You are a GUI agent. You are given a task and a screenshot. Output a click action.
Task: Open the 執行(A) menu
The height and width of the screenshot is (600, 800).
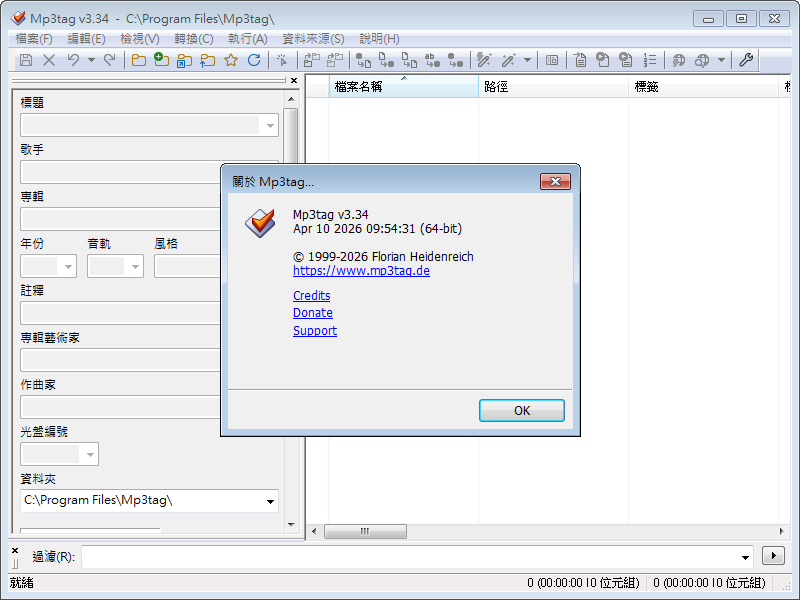(247, 39)
